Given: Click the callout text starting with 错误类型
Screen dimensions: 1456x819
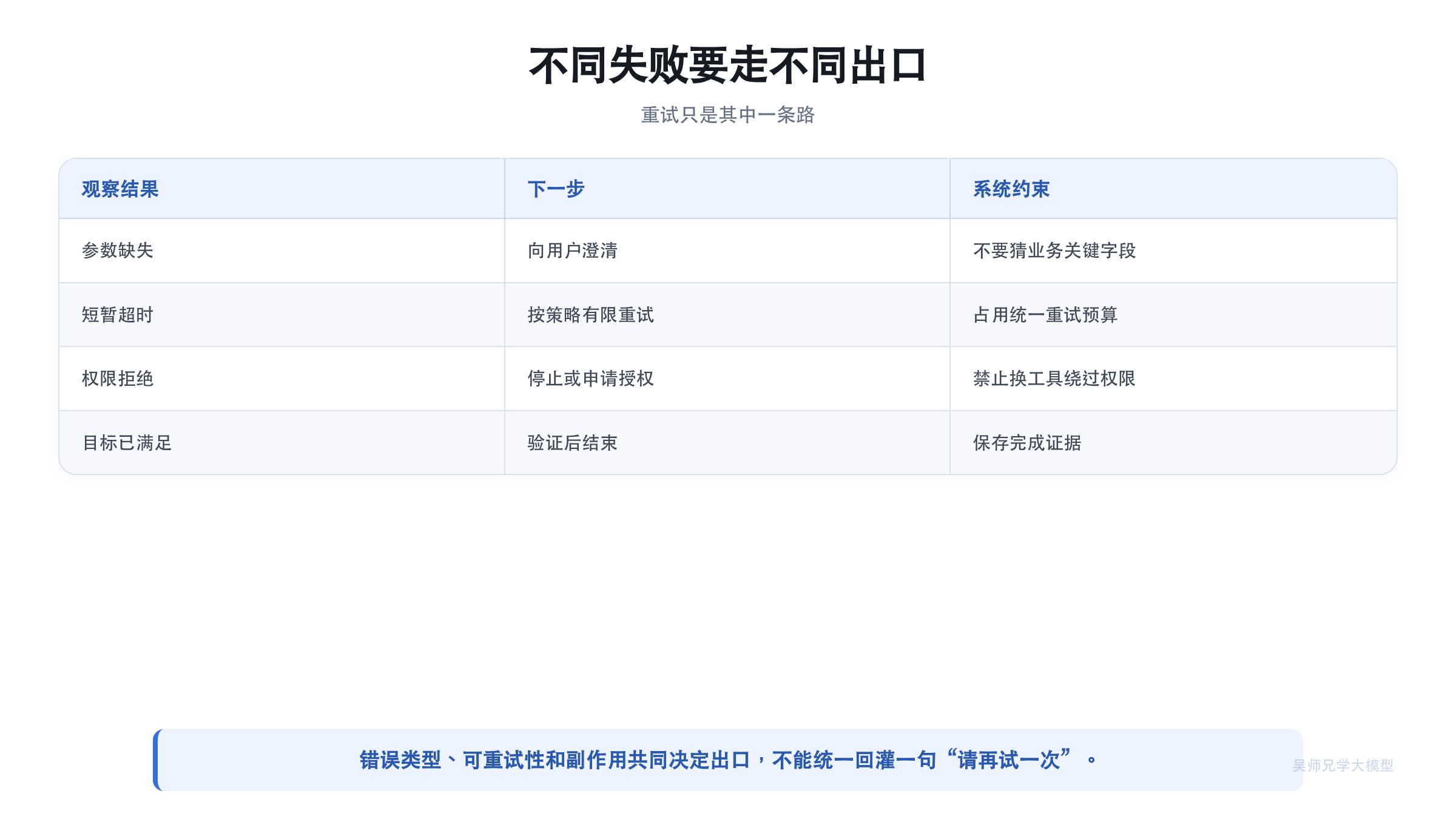Looking at the screenshot, I should 727,760.
